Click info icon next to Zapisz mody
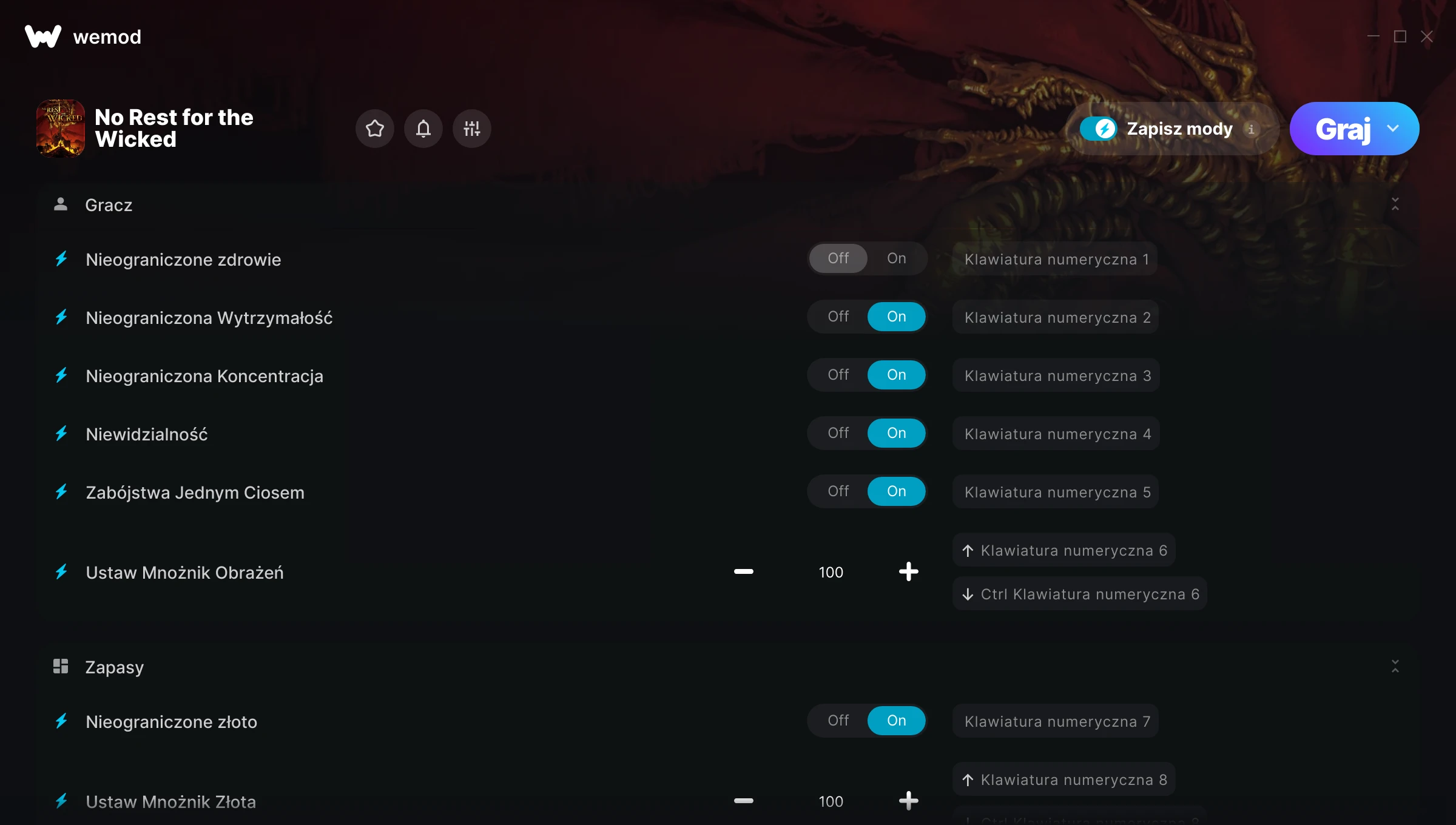This screenshot has width=1456, height=825. (x=1251, y=129)
